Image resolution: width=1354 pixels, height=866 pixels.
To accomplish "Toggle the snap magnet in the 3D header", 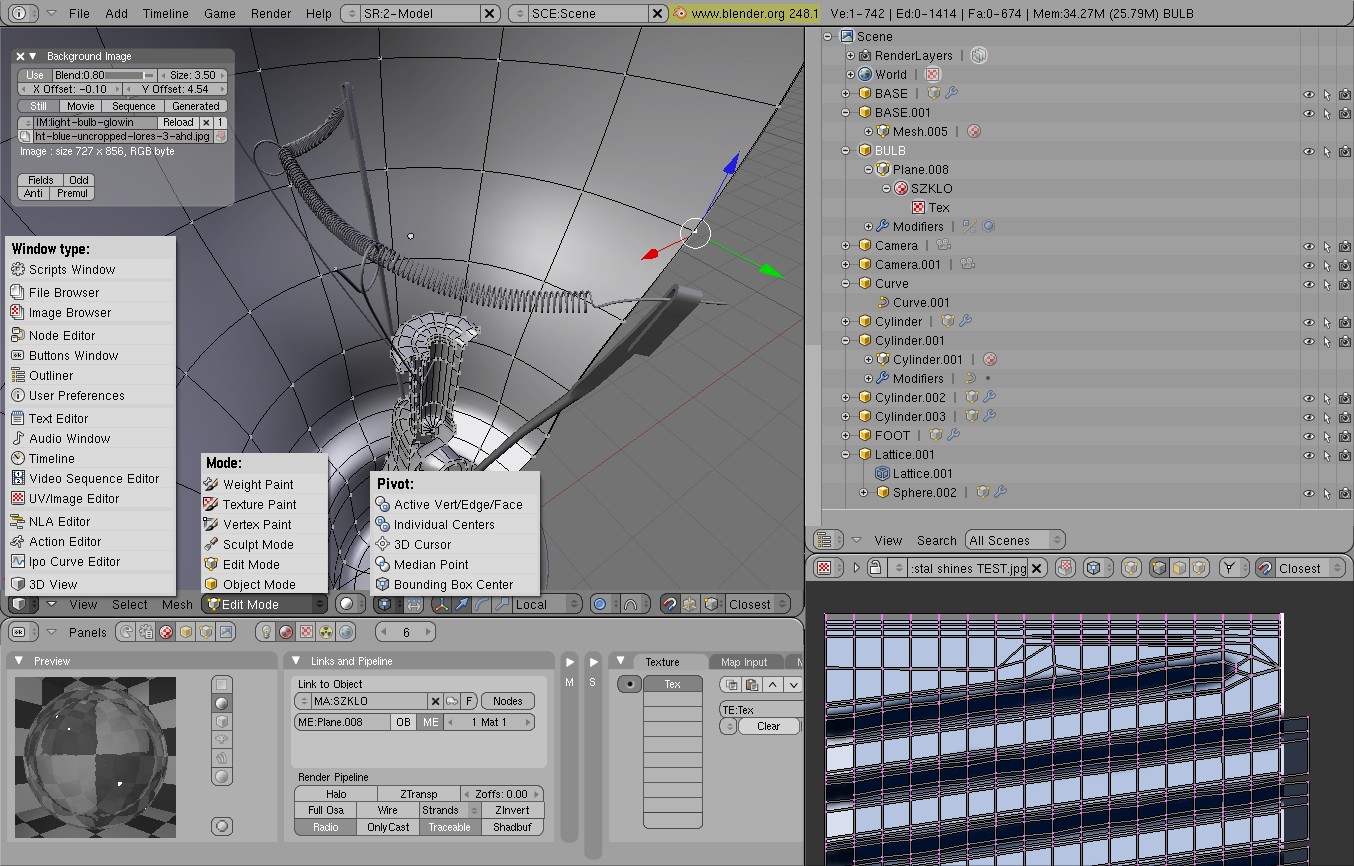I will pos(670,604).
